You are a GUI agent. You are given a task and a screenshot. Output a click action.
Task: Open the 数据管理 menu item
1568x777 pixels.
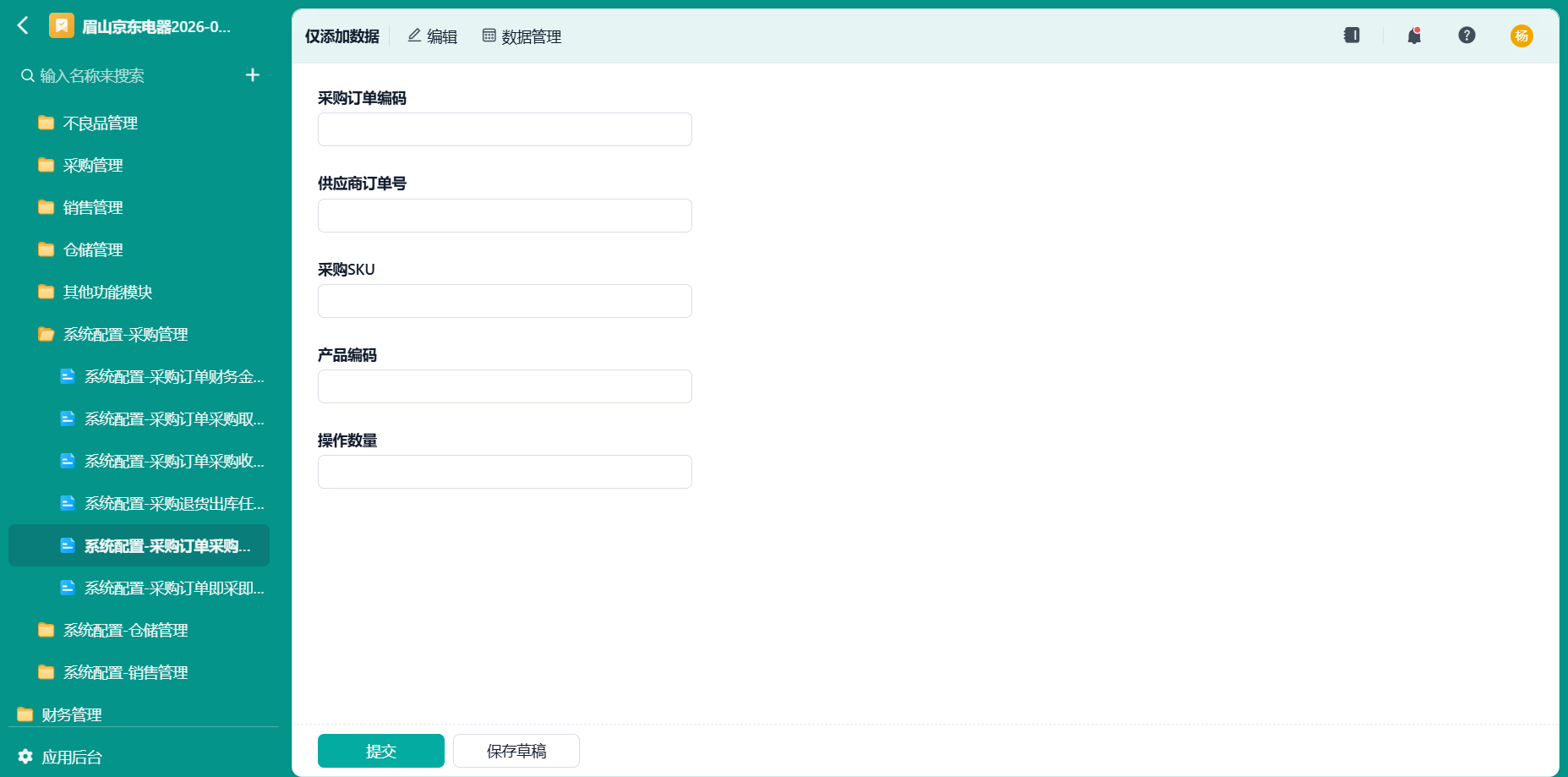coord(522,36)
